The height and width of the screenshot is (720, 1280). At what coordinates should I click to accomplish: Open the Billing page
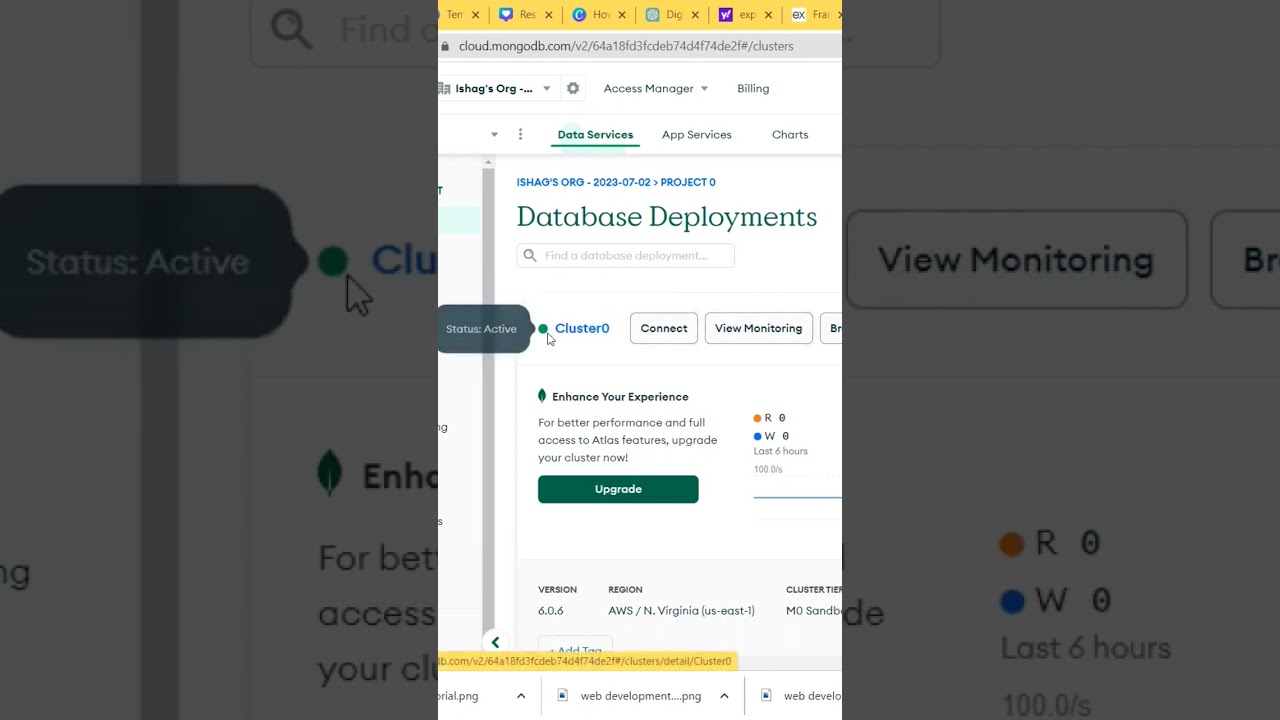753,88
